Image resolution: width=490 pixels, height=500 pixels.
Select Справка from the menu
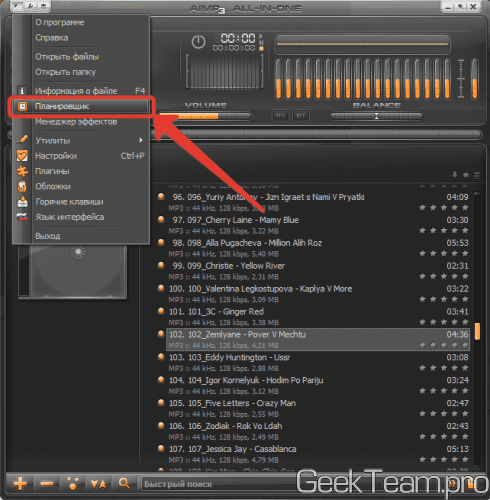point(52,38)
